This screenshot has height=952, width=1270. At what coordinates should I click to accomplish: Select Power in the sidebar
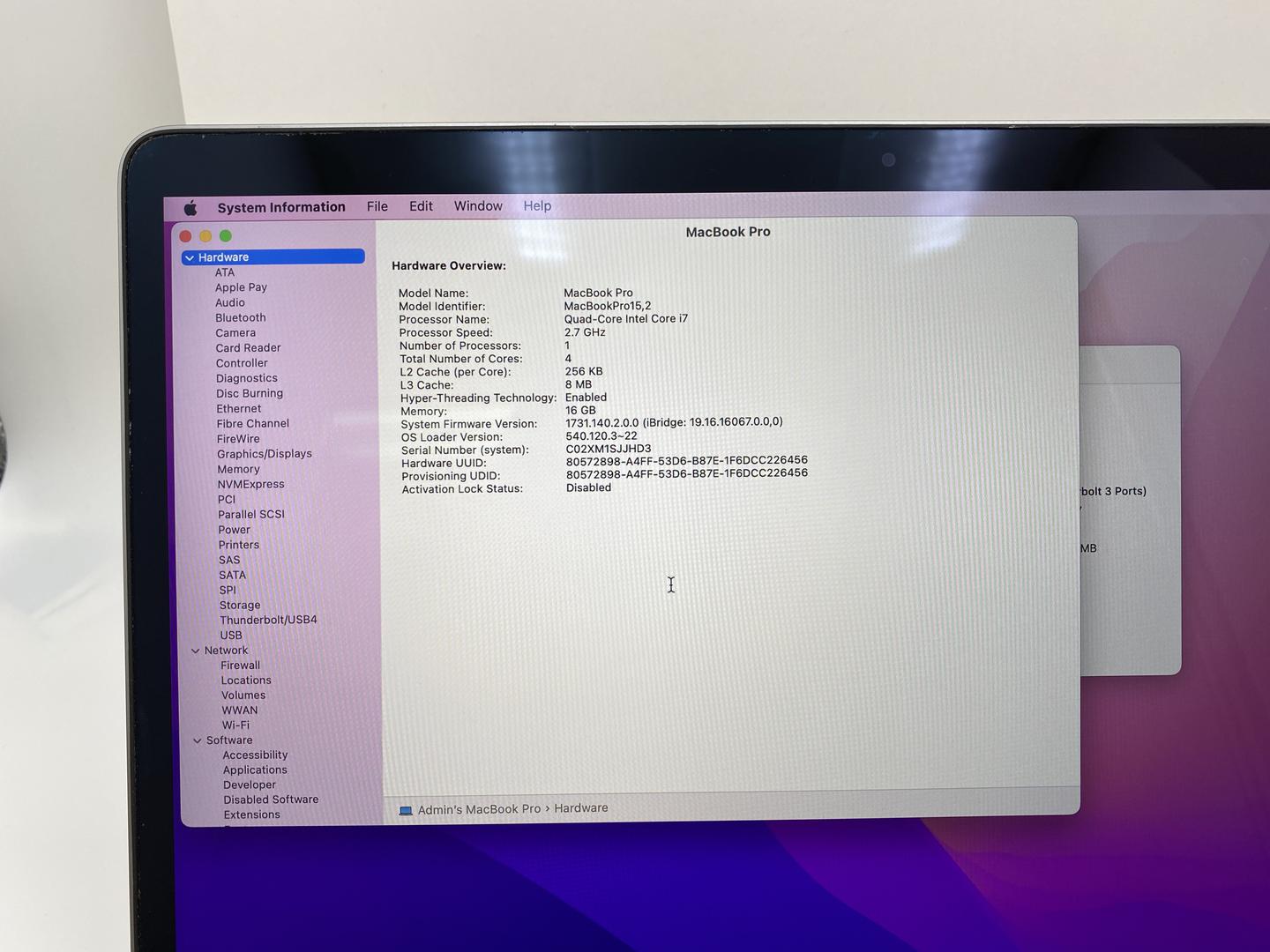tap(235, 530)
